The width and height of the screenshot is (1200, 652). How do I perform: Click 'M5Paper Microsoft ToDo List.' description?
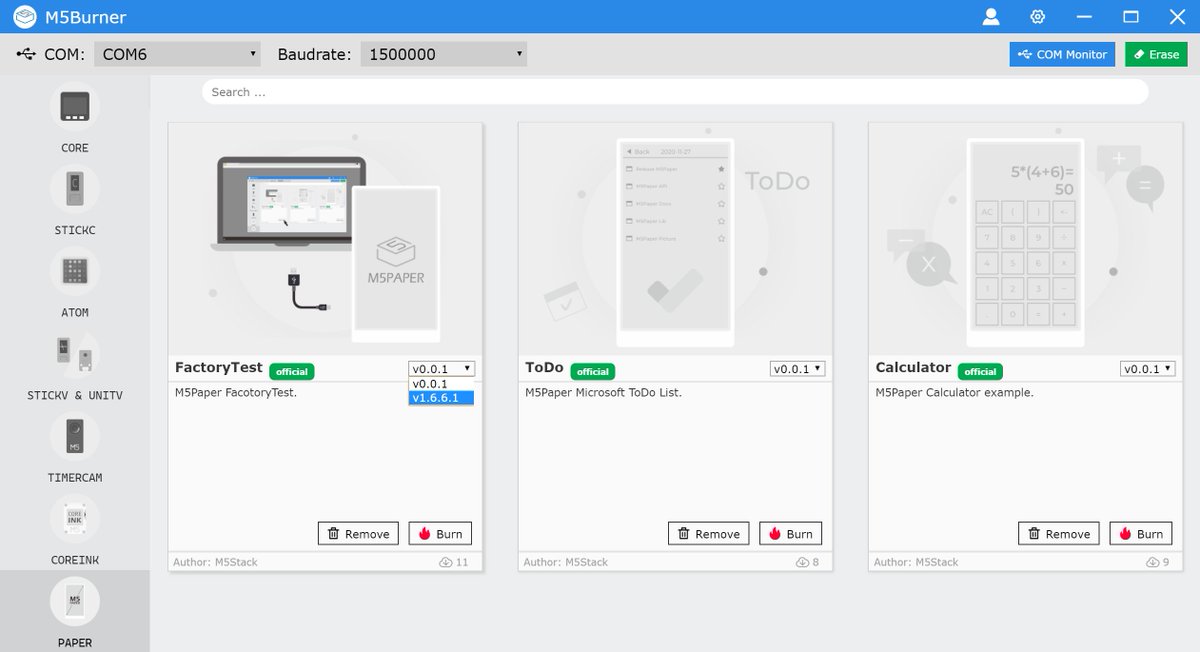pos(604,393)
